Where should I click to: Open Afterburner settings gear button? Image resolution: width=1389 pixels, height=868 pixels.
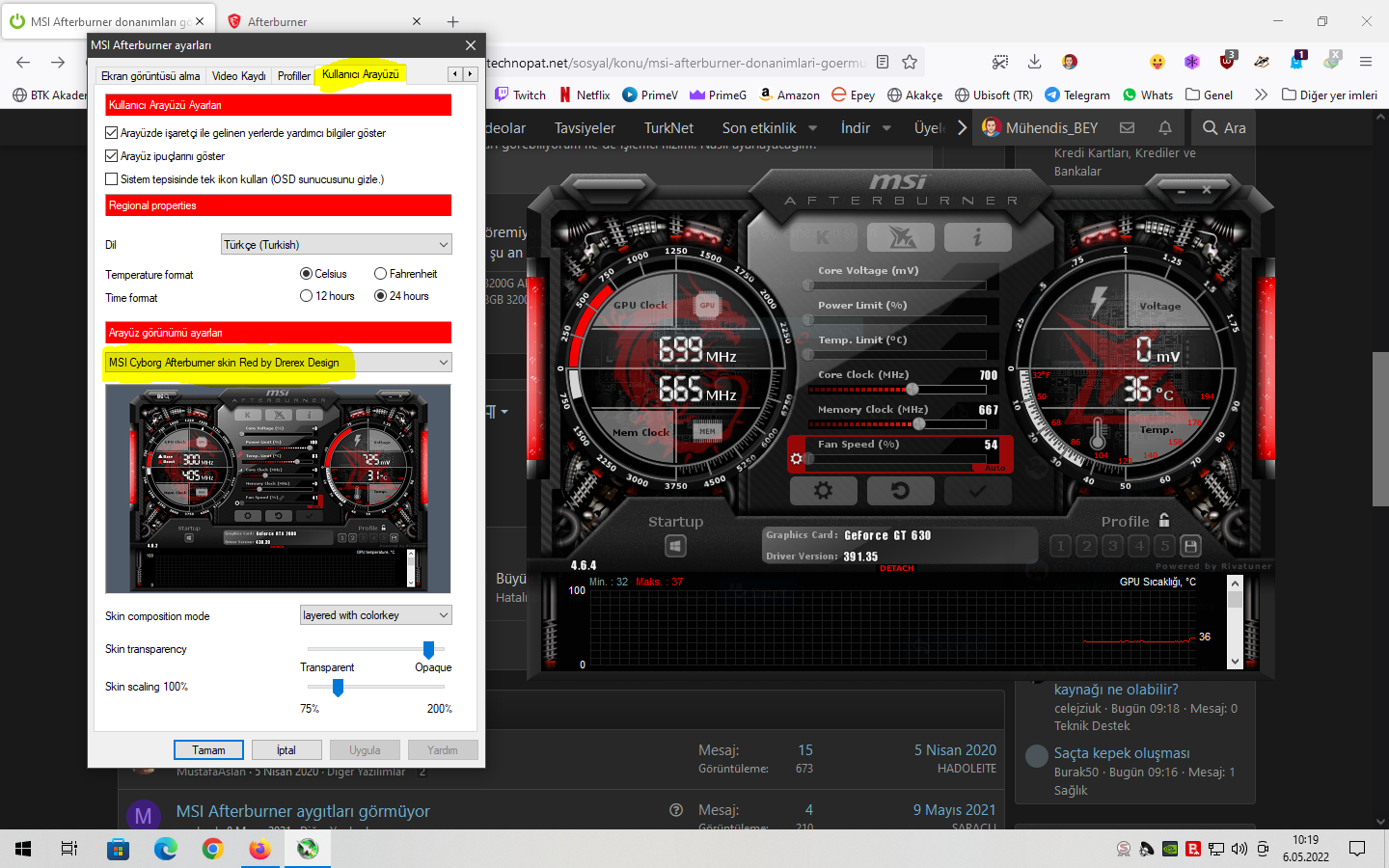point(824,490)
